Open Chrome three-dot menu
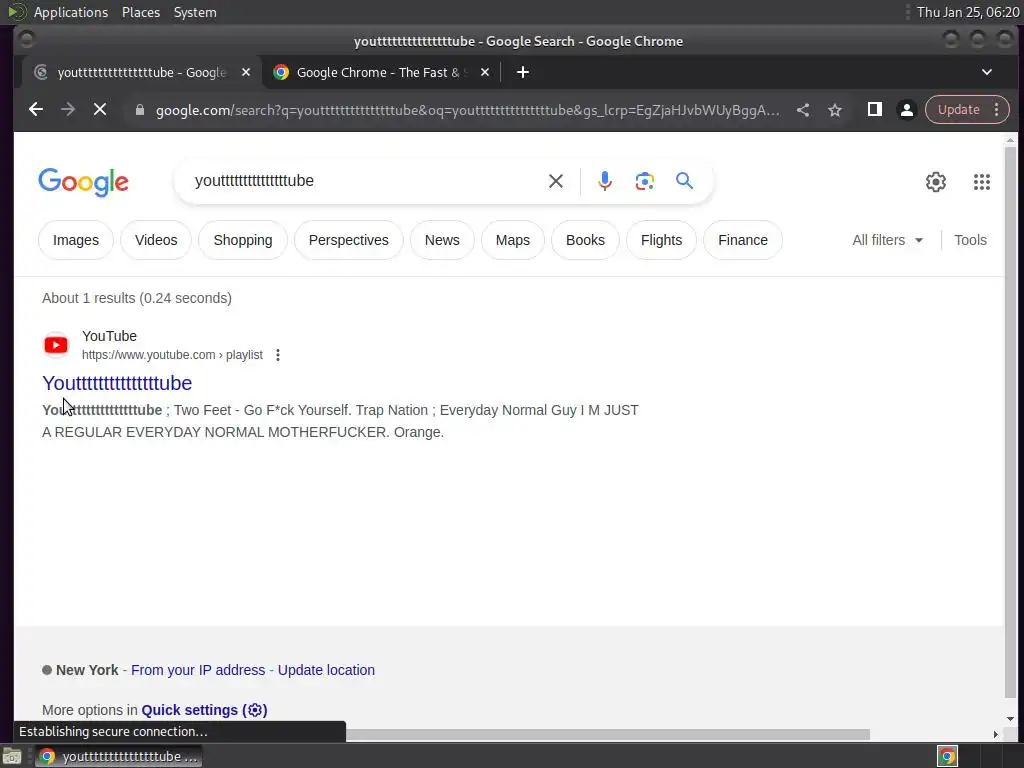The height and width of the screenshot is (768, 1024). pyautogui.click(x=997, y=110)
